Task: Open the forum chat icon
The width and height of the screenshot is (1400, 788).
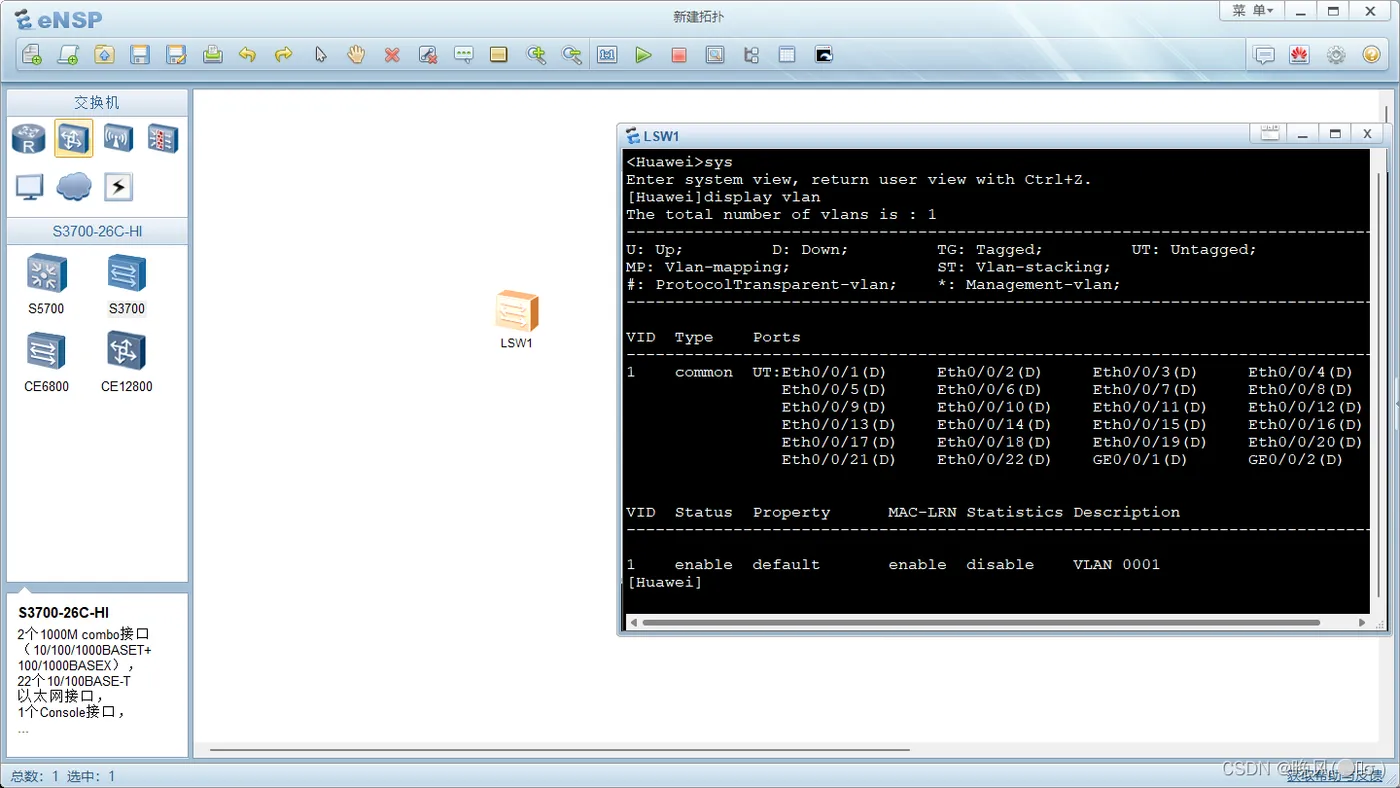Action: 1264,55
